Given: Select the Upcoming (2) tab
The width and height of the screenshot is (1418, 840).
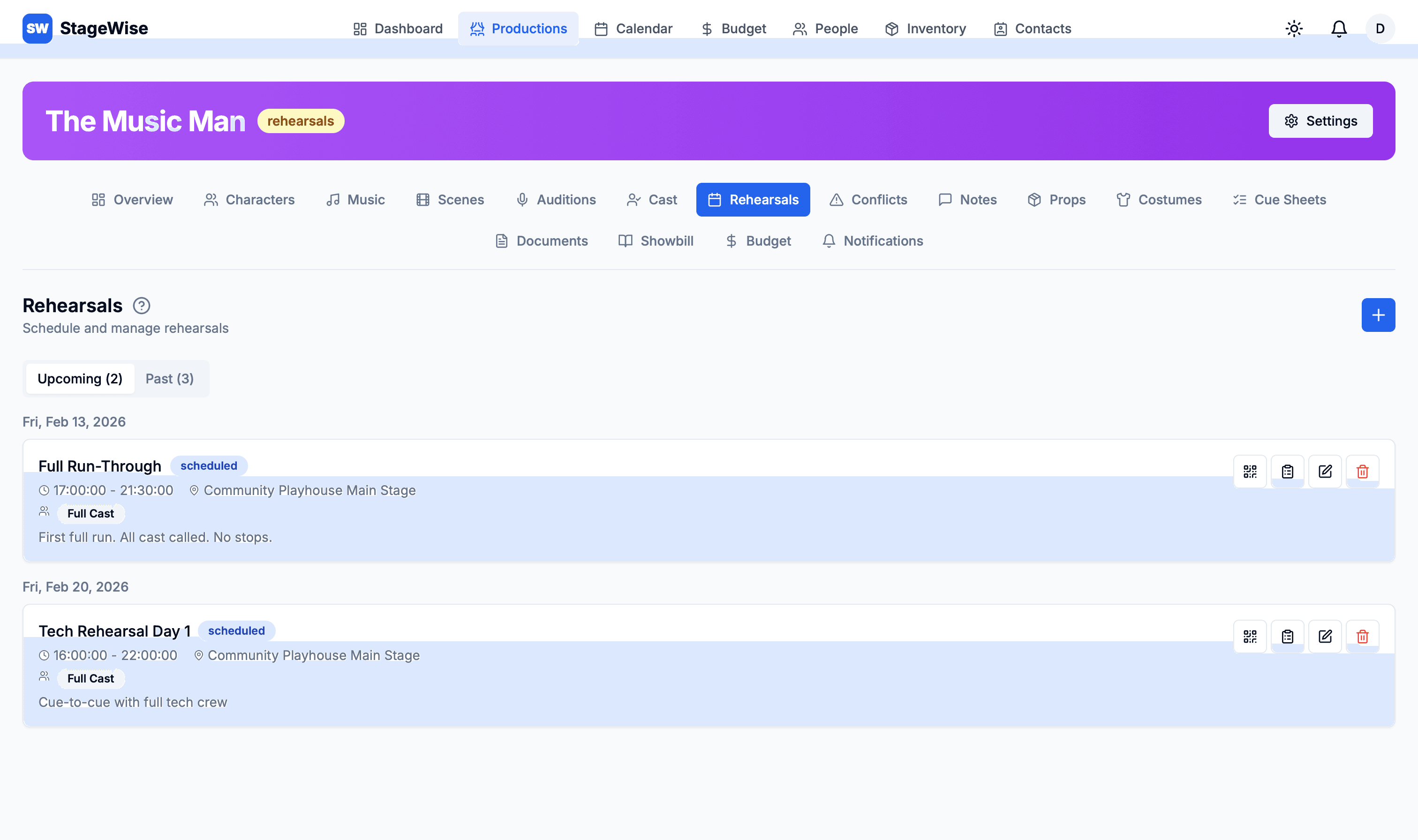Looking at the screenshot, I should click(x=80, y=379).
